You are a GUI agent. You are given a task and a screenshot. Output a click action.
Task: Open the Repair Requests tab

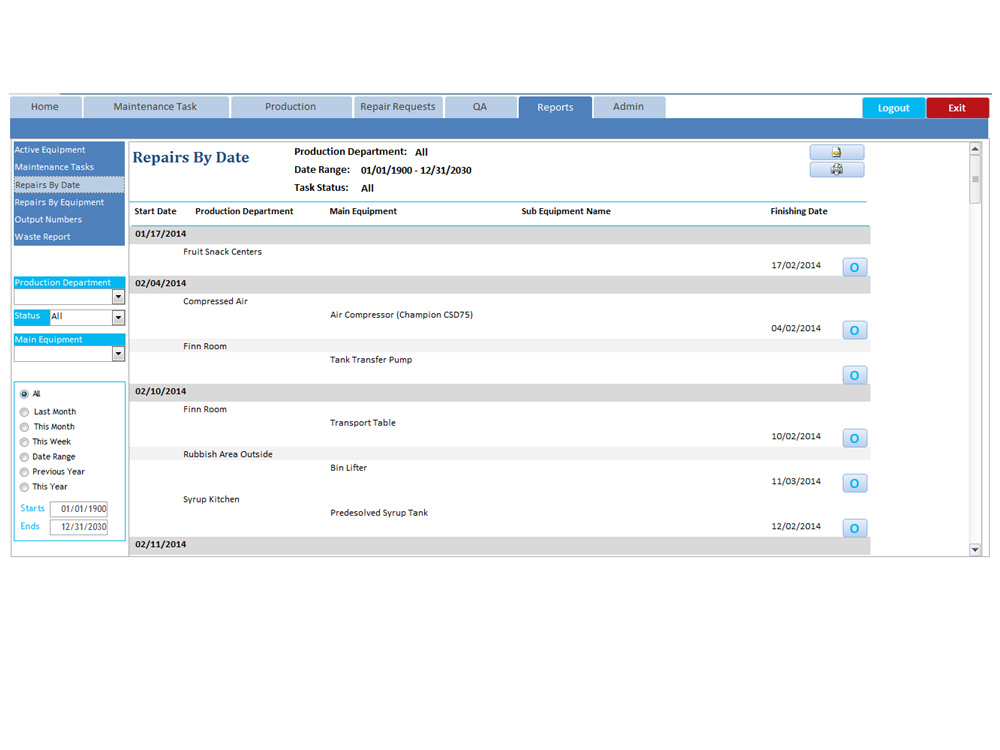coord(397,107)
